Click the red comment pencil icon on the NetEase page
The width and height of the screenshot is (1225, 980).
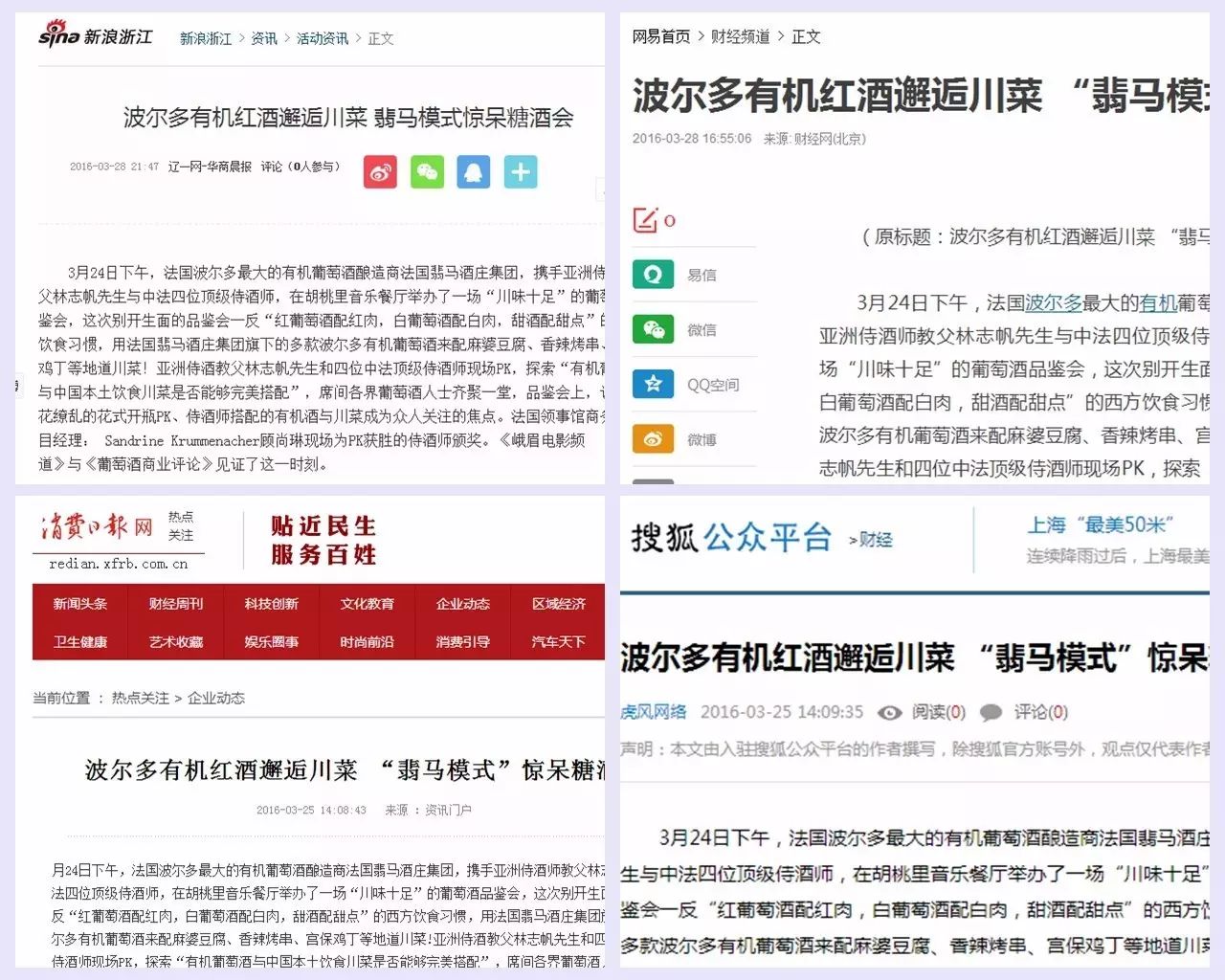(x=646, y=220)
